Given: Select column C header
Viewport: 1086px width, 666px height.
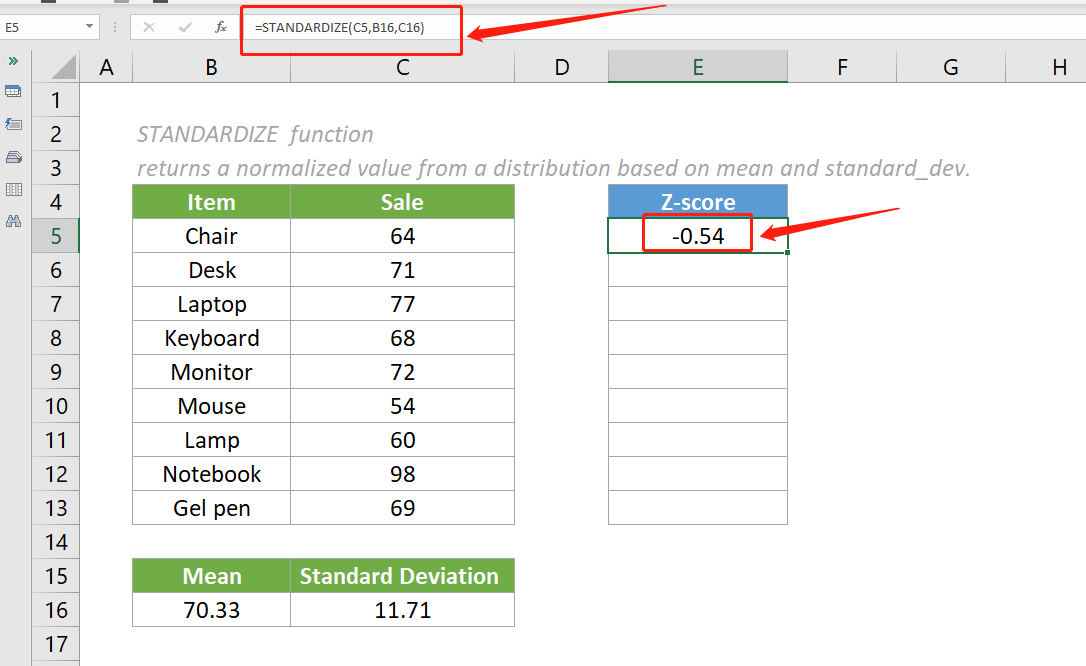Looking at the screenshot, I should click(x=402, y=67).
